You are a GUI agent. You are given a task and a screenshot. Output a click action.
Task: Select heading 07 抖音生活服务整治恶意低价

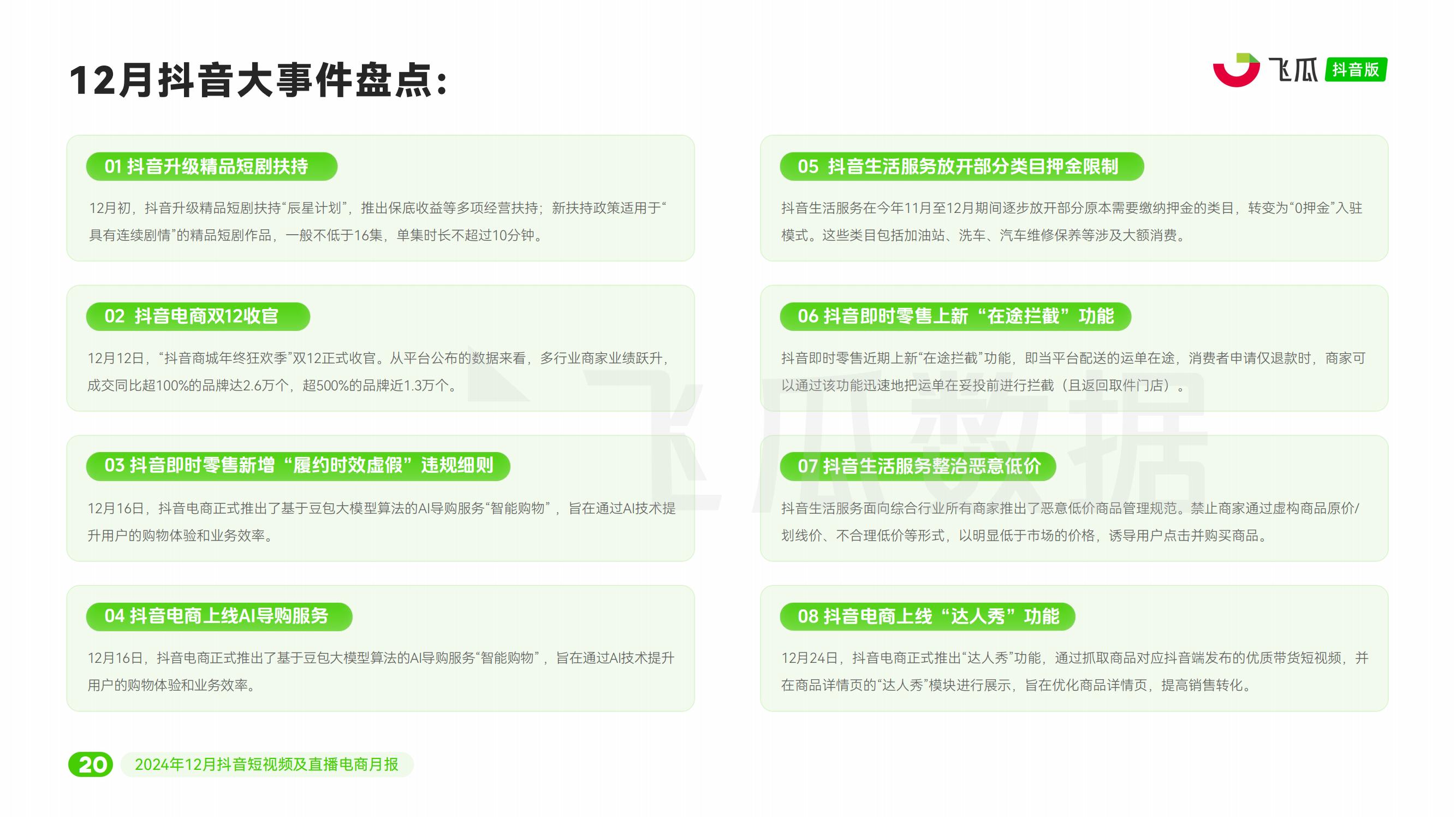pyautogui.click(x=918, y=466)
